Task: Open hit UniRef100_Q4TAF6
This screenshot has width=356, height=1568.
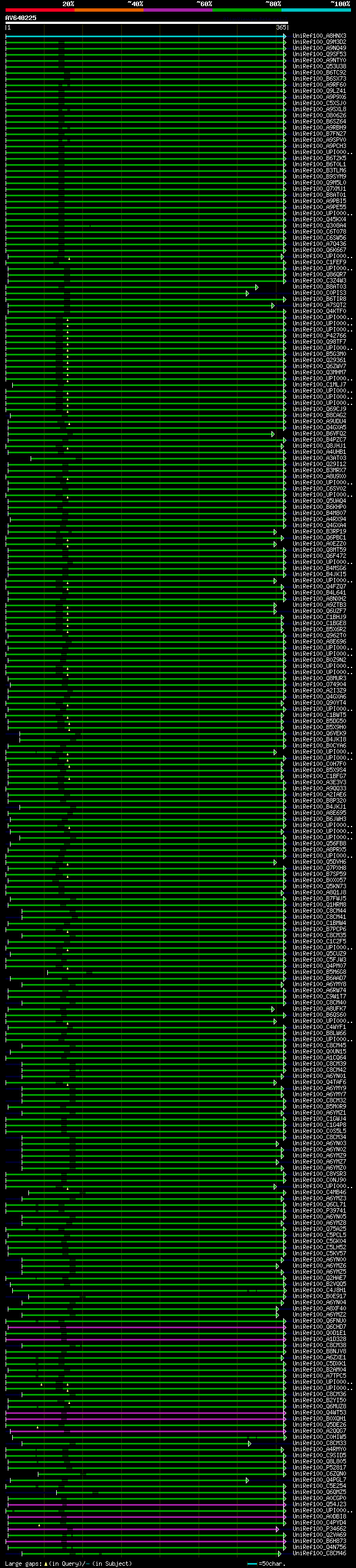Action: pos(319,1083)
